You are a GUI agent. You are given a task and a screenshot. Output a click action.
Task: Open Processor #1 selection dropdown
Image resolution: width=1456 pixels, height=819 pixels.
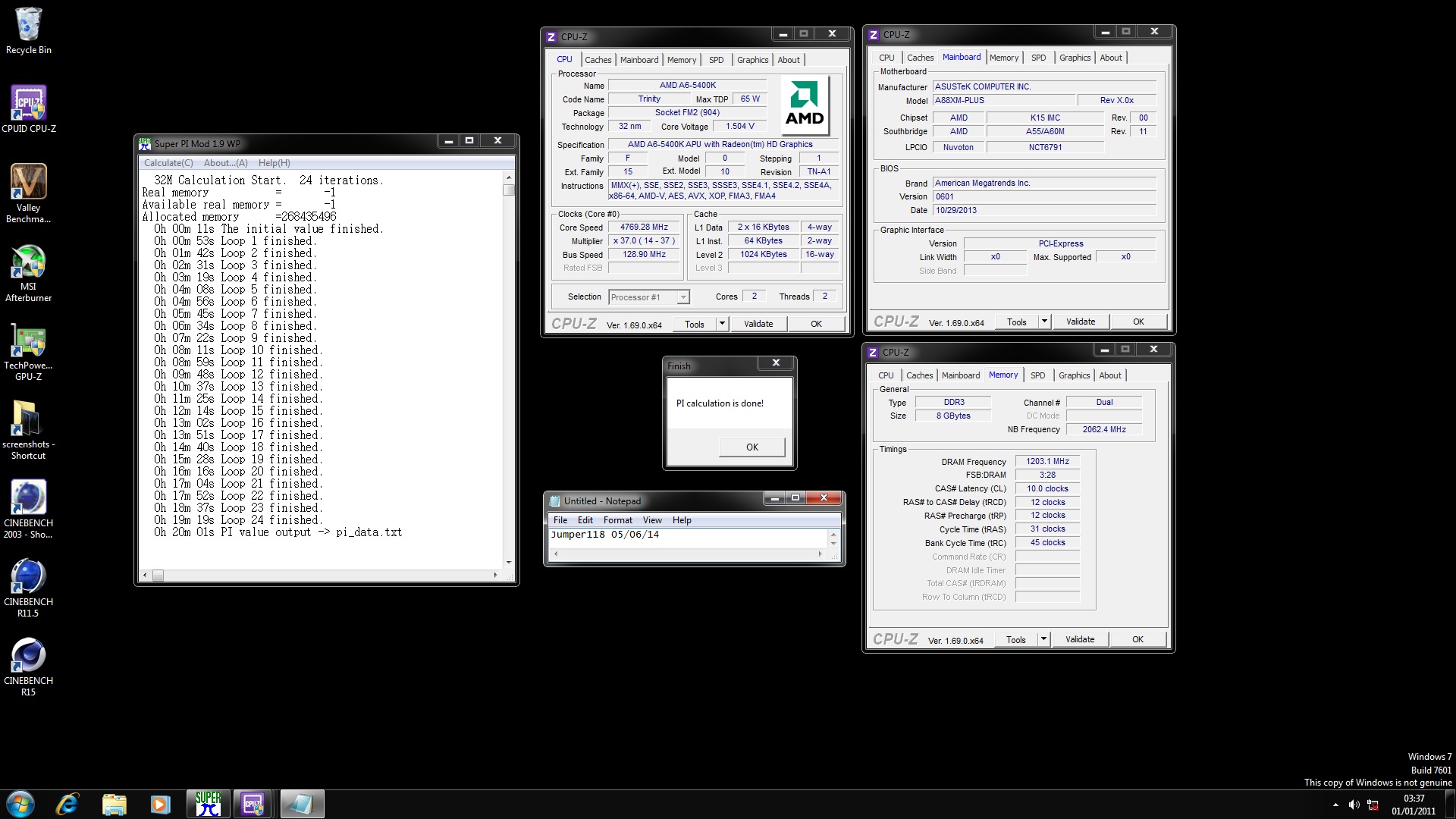649,297
